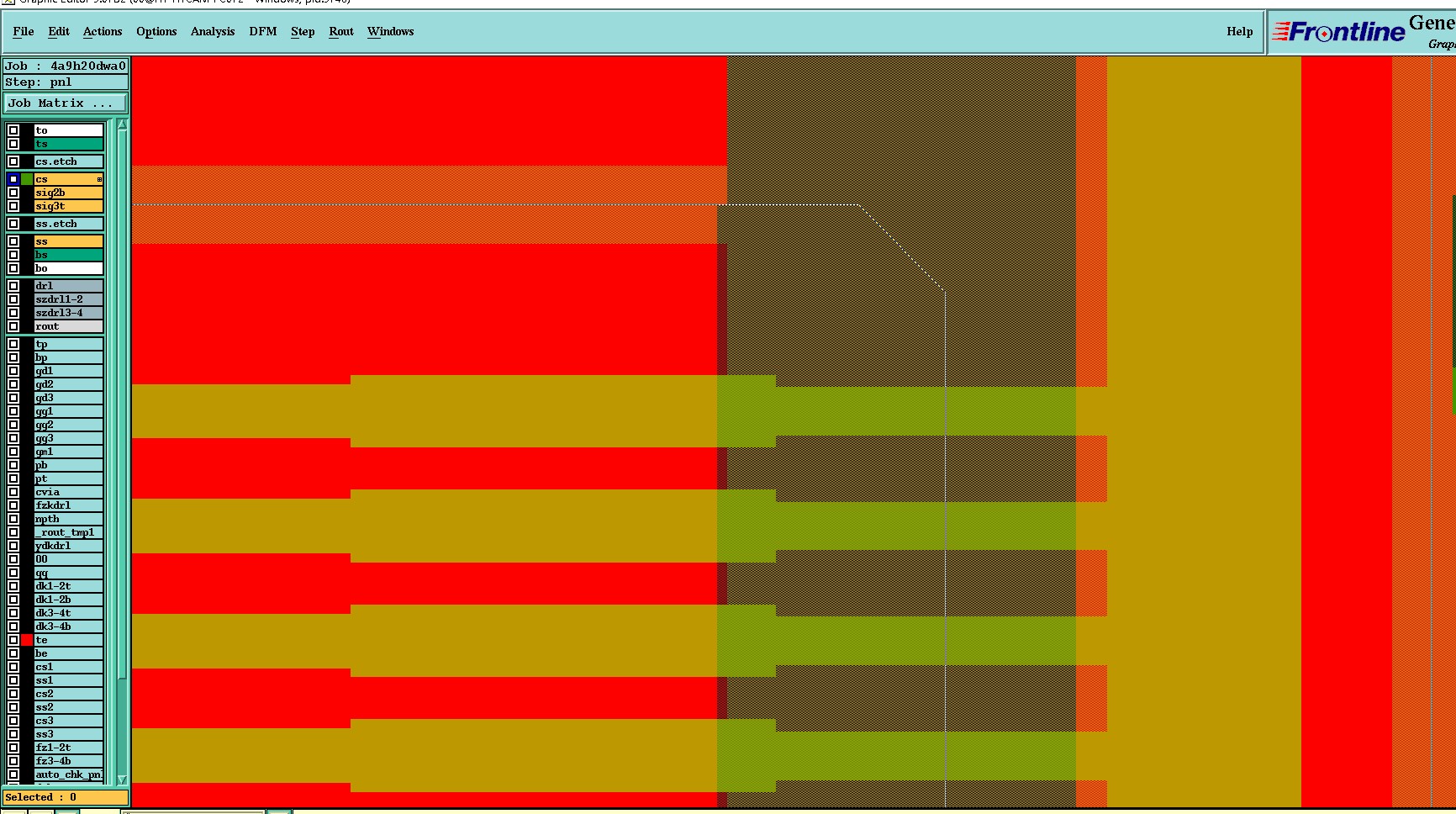1456x814 pixels.
Task: Toggle the 'to' layer checkbox
Action: click(x=13, y=130)
